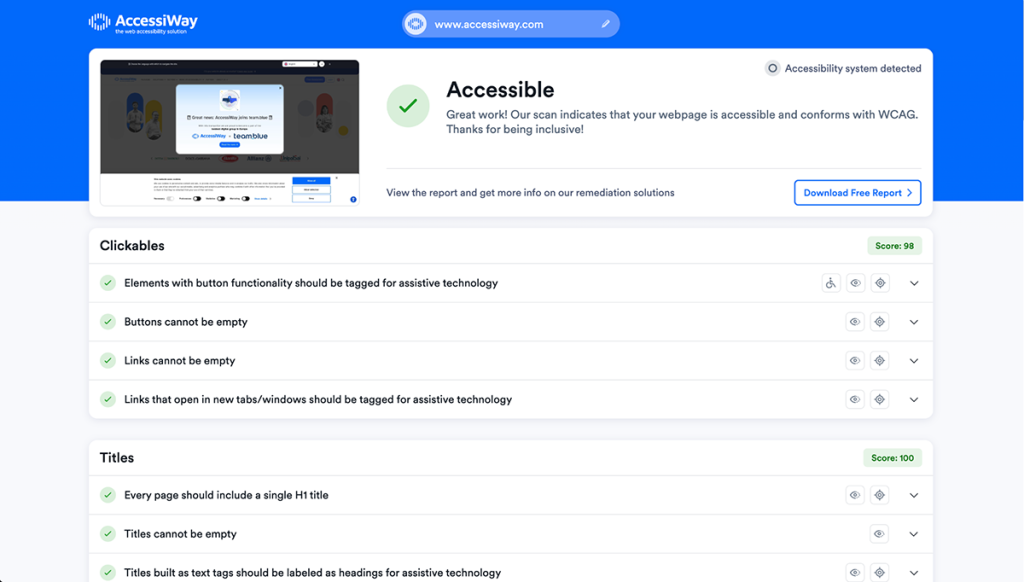The width and height of the screenshot is (1024, 582).
Task: Click the Download Free Report button
Action: pyautogui.click(x=857, y=192)
